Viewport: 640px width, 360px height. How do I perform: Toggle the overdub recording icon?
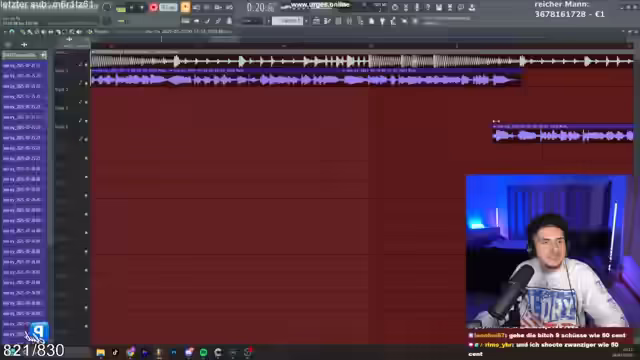(218, 7)
